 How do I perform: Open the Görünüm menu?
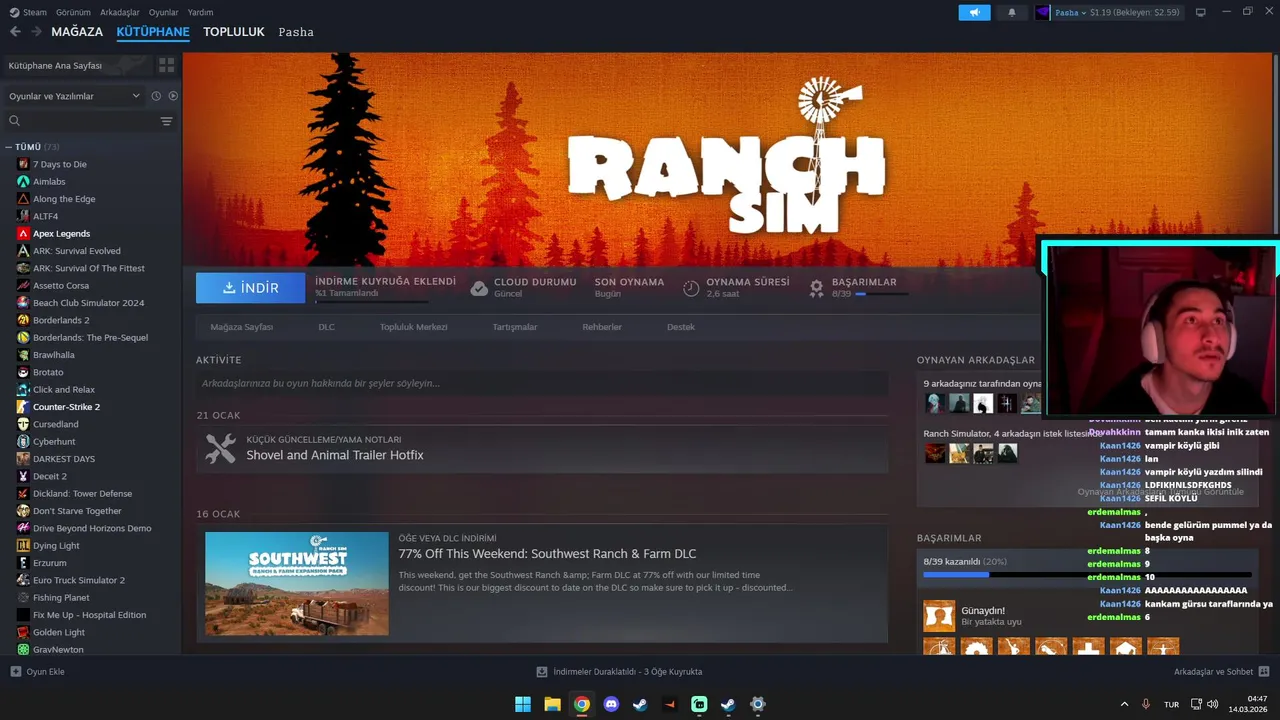73,12
